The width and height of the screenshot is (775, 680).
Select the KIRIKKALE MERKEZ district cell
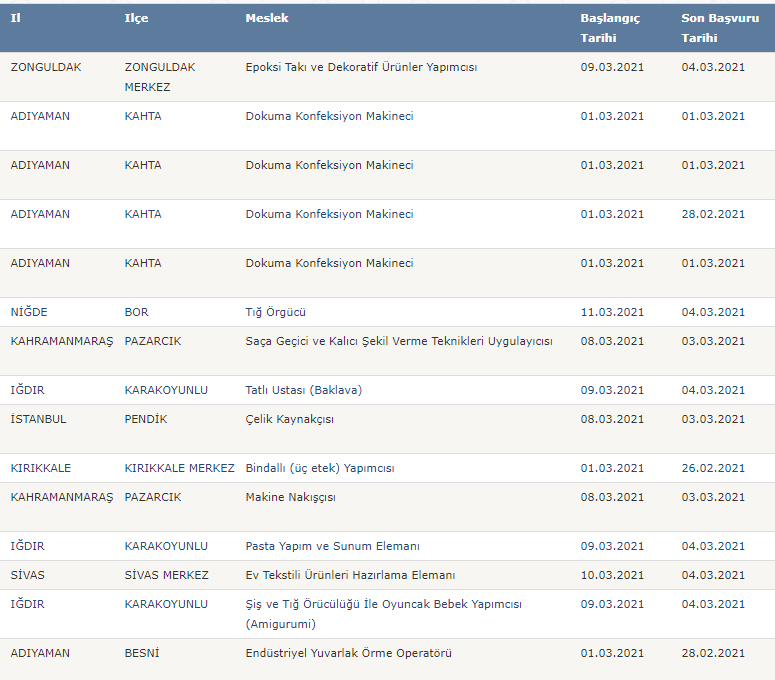(x=179, y=468)
